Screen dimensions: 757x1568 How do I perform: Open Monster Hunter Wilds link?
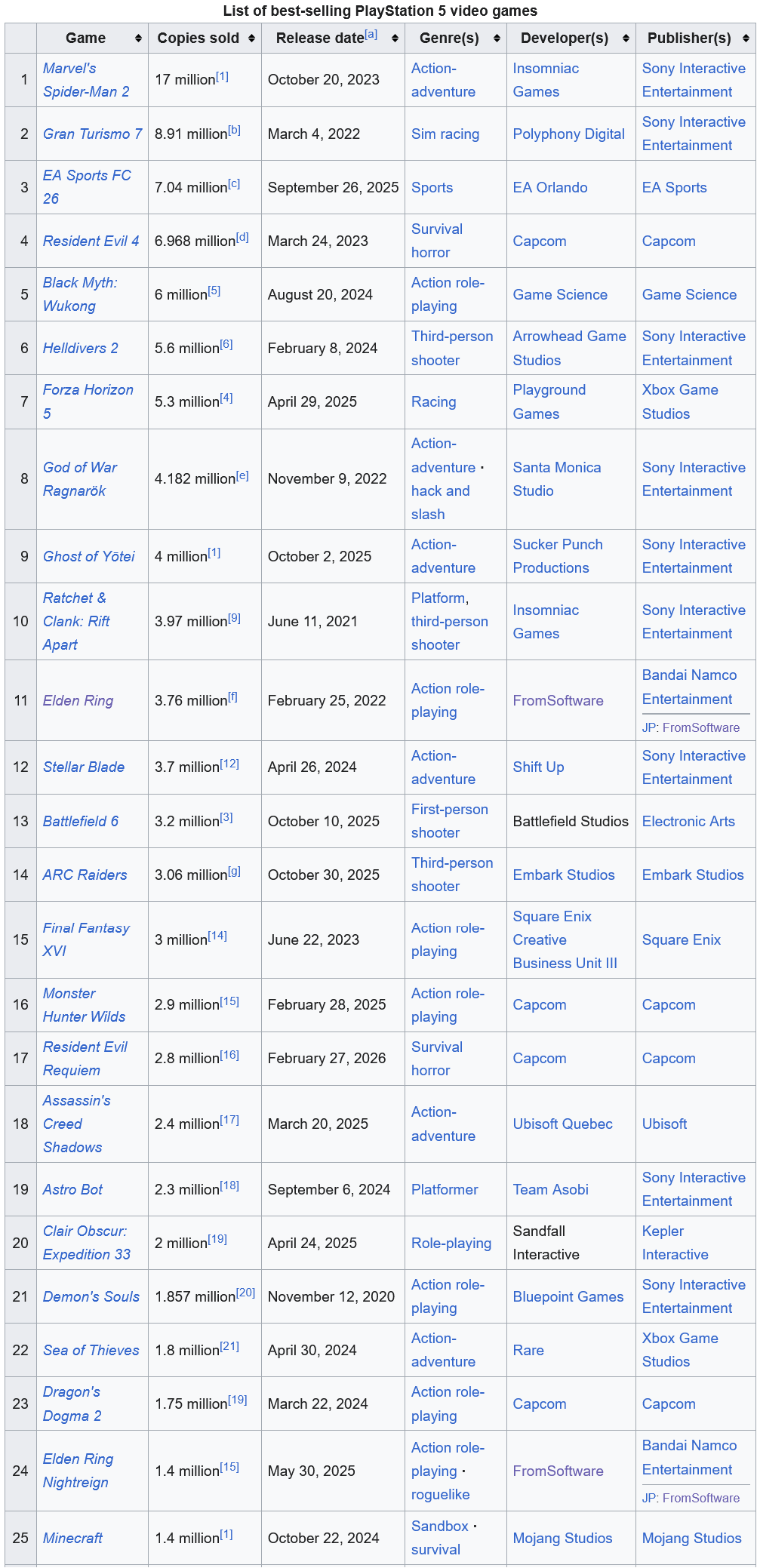coord(84,1005)
